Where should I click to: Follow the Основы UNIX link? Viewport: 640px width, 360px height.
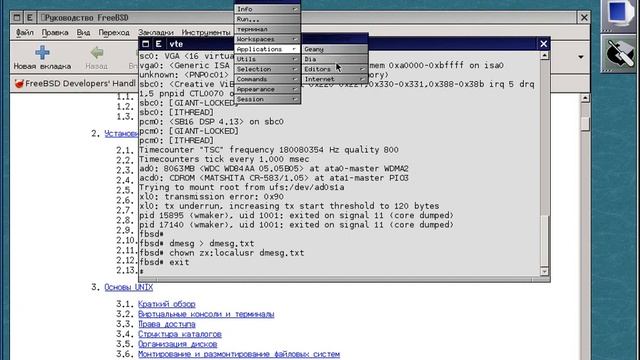point(129,287)
